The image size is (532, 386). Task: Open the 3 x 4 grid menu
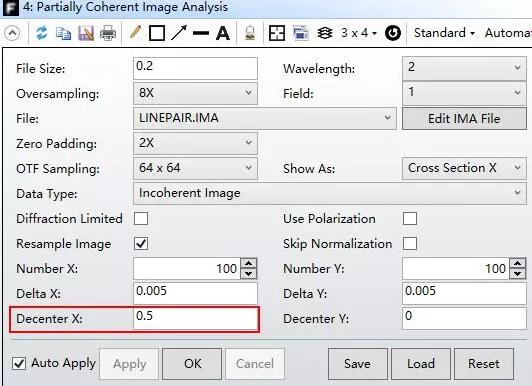359,33
